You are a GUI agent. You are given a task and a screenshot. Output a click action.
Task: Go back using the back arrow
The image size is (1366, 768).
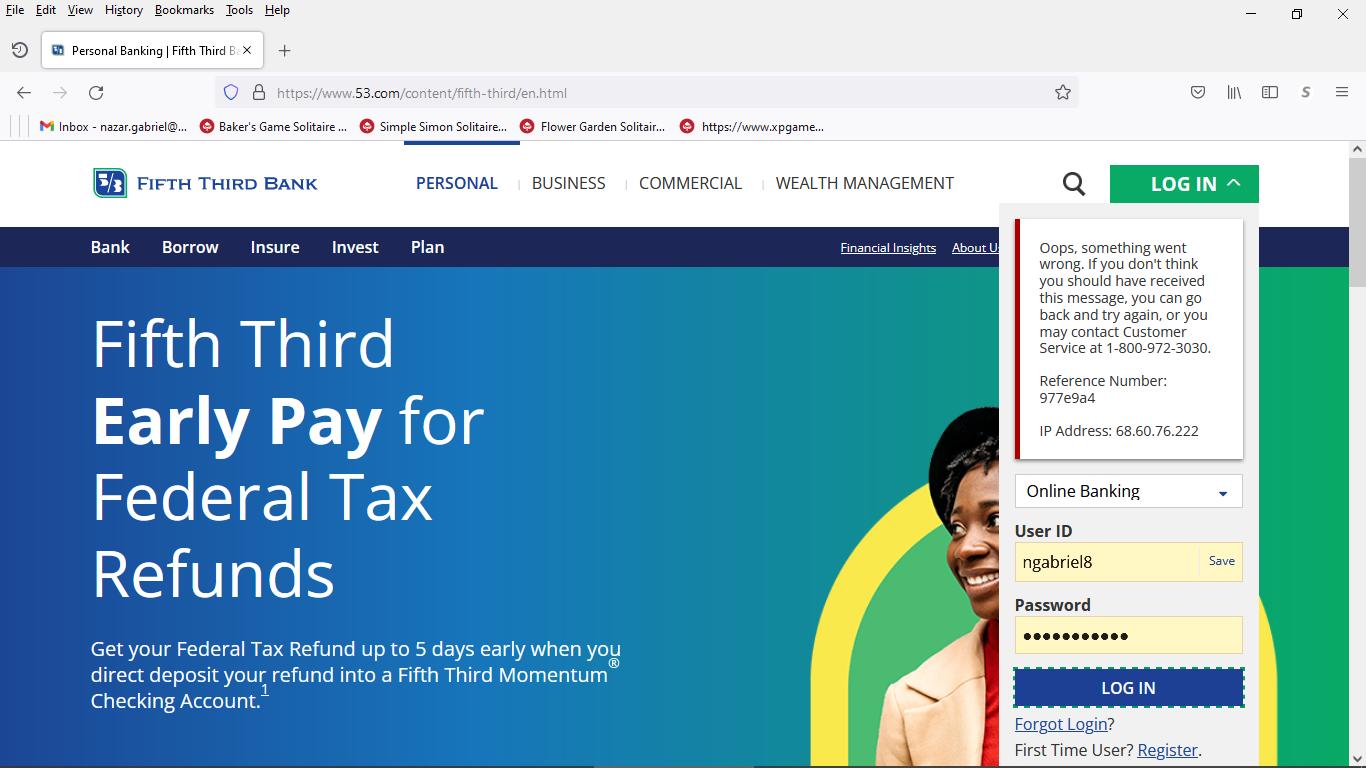click(24, 93)
